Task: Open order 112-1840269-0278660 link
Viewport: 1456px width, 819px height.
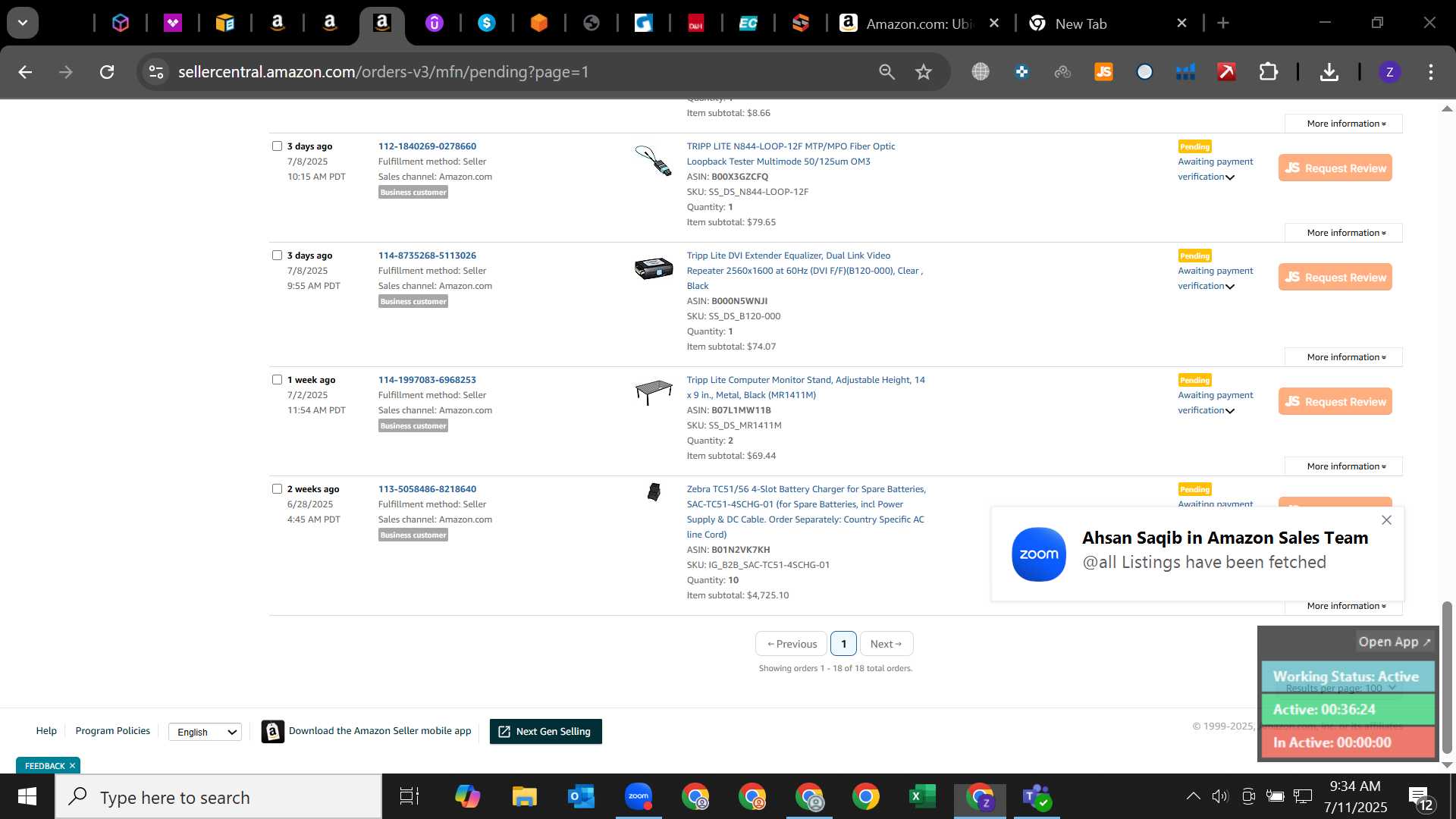Action: click(x=427, y=146)
